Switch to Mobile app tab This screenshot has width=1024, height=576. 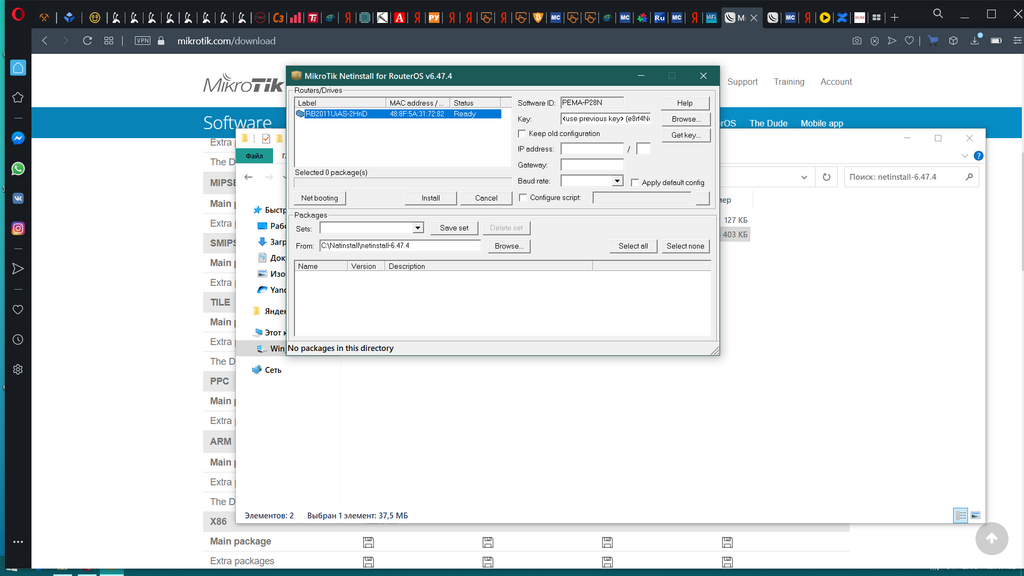822,123
